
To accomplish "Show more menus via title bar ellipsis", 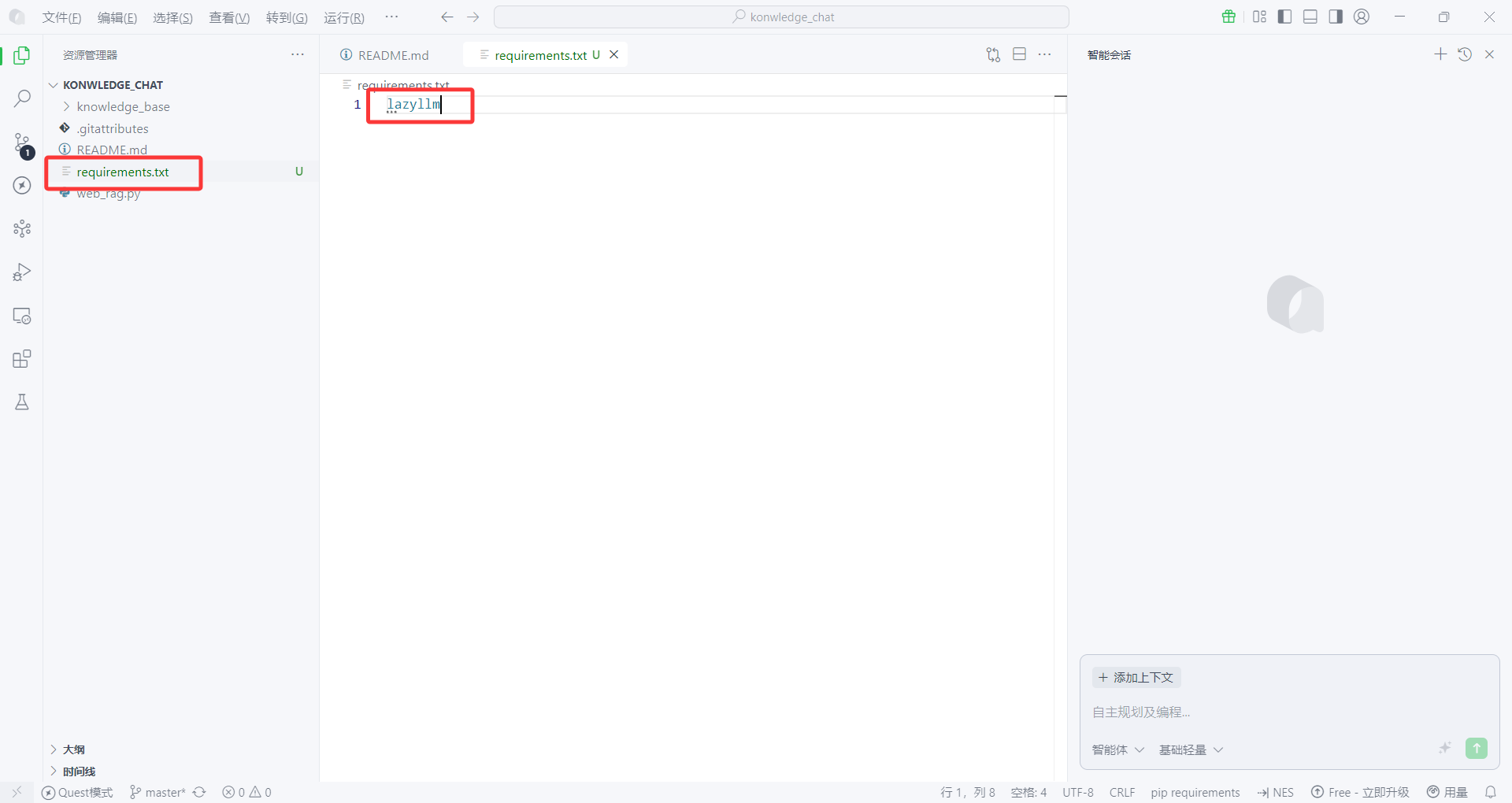I will coord(392,17).
